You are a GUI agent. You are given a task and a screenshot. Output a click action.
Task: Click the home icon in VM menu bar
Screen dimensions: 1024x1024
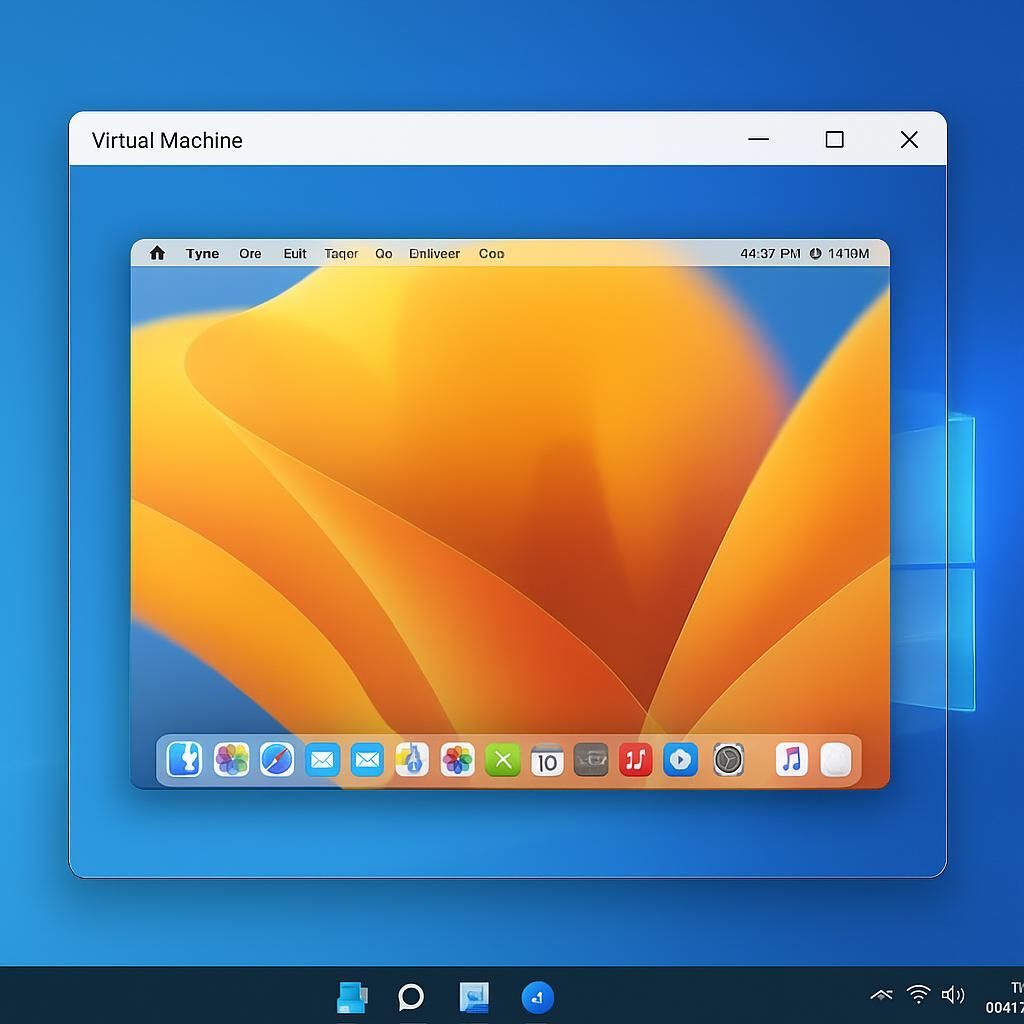(x=157, y=253)
